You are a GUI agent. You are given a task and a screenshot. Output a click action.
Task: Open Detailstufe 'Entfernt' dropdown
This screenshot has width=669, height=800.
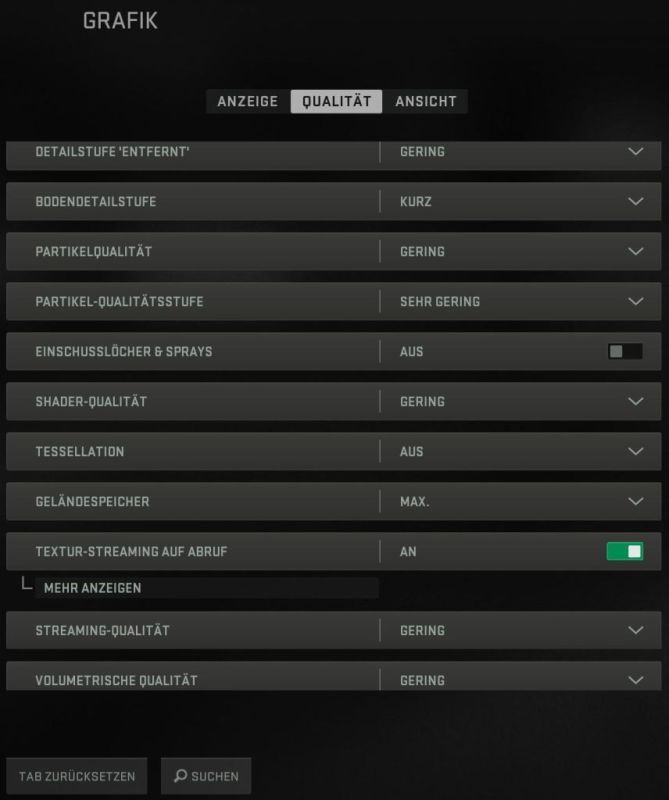635,152
